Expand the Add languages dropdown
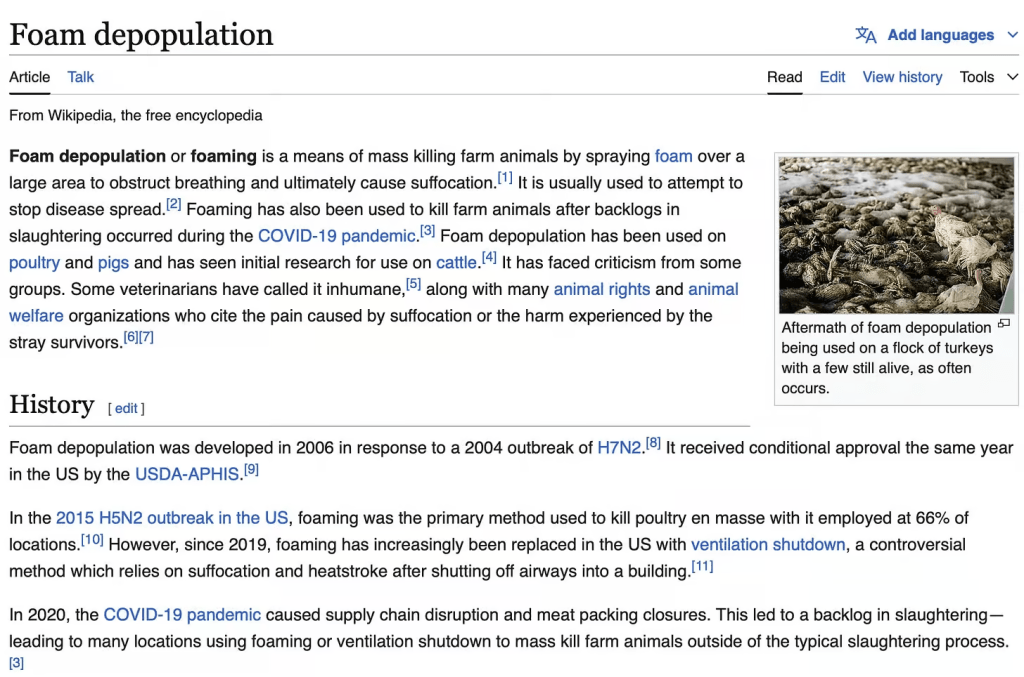This screenshot has width=1024, height=677. click(x=1012, y=35)
